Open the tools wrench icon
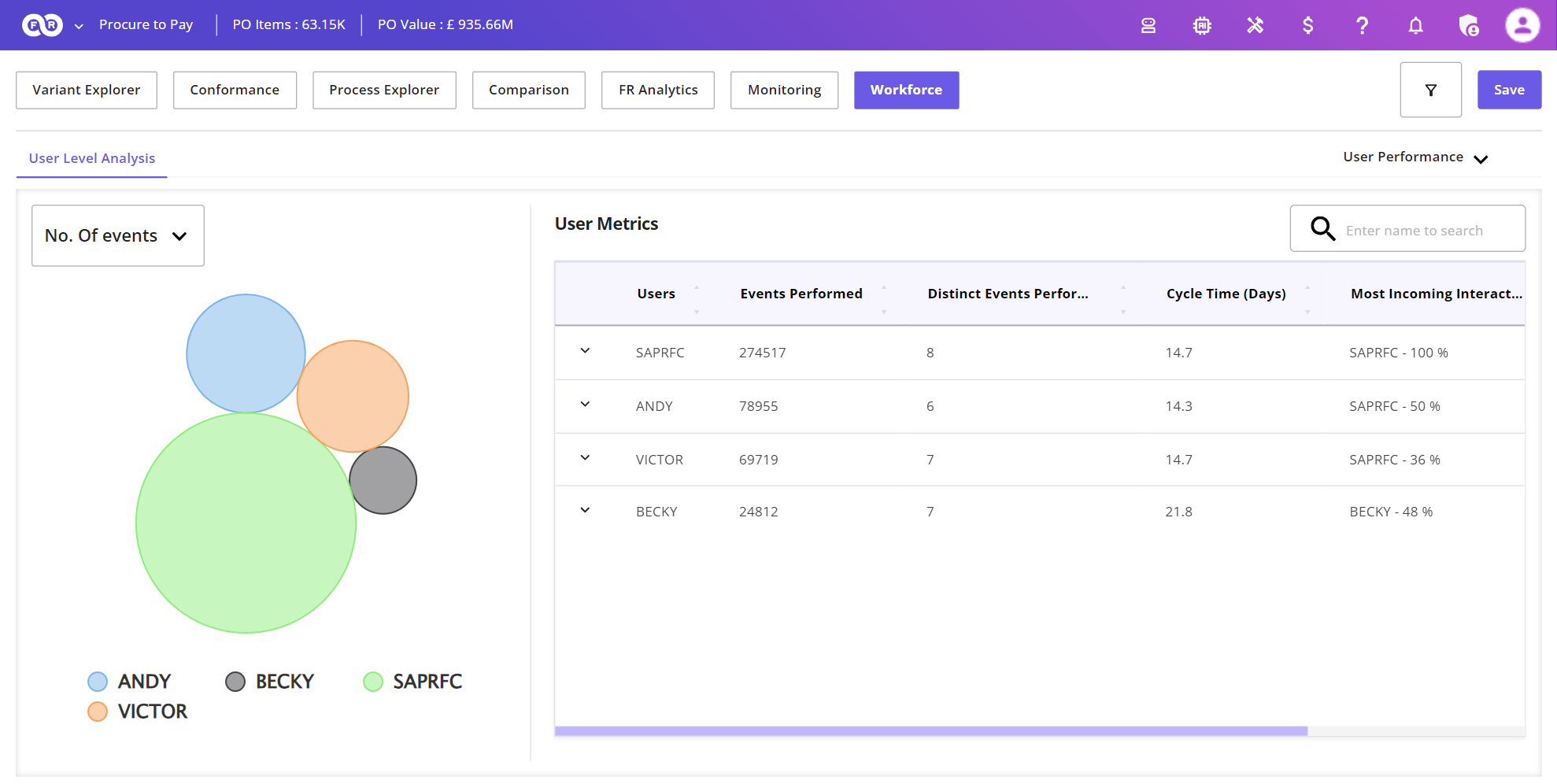Viewport: 1557px width, 784px height. [x=1255, y=25]
